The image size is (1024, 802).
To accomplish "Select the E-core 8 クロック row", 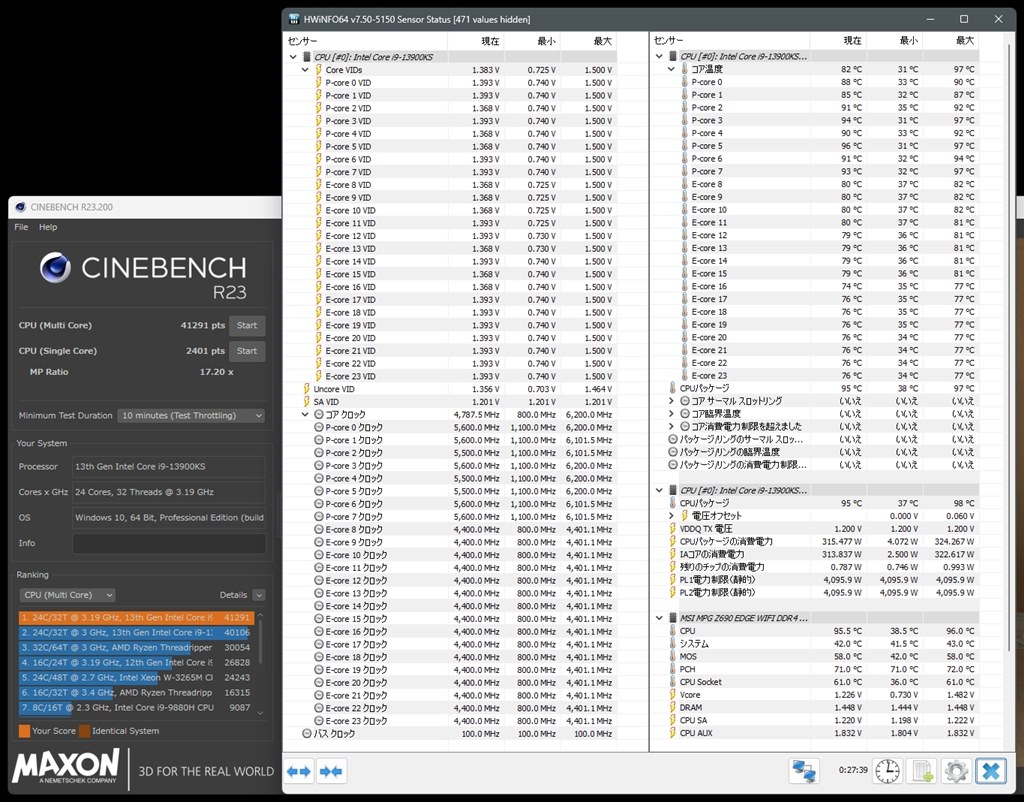I will 451,530.
